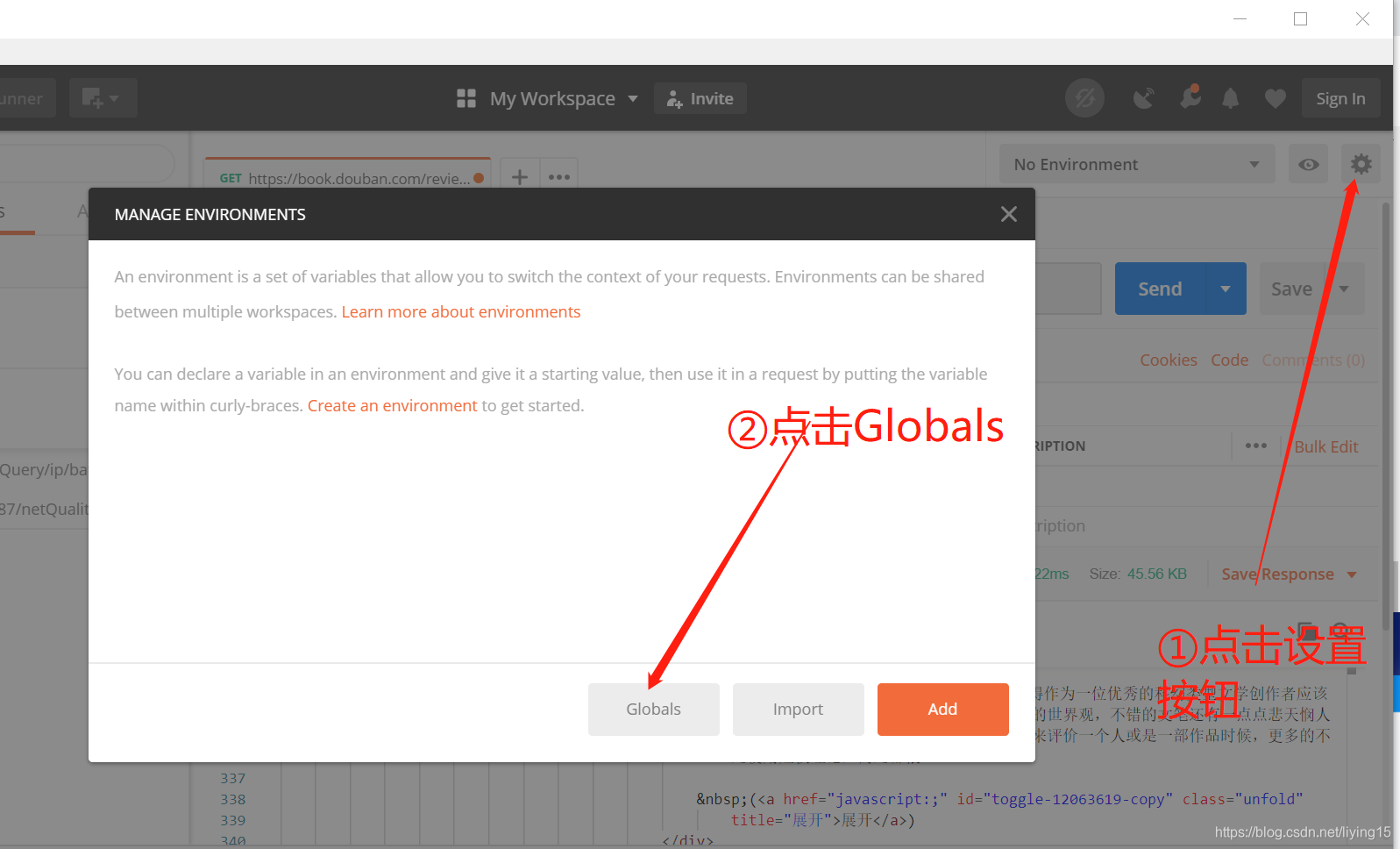Viewport: 1400px width, 849px height.
Task: Click the new window icon button
Action: [x=103, y=98]
